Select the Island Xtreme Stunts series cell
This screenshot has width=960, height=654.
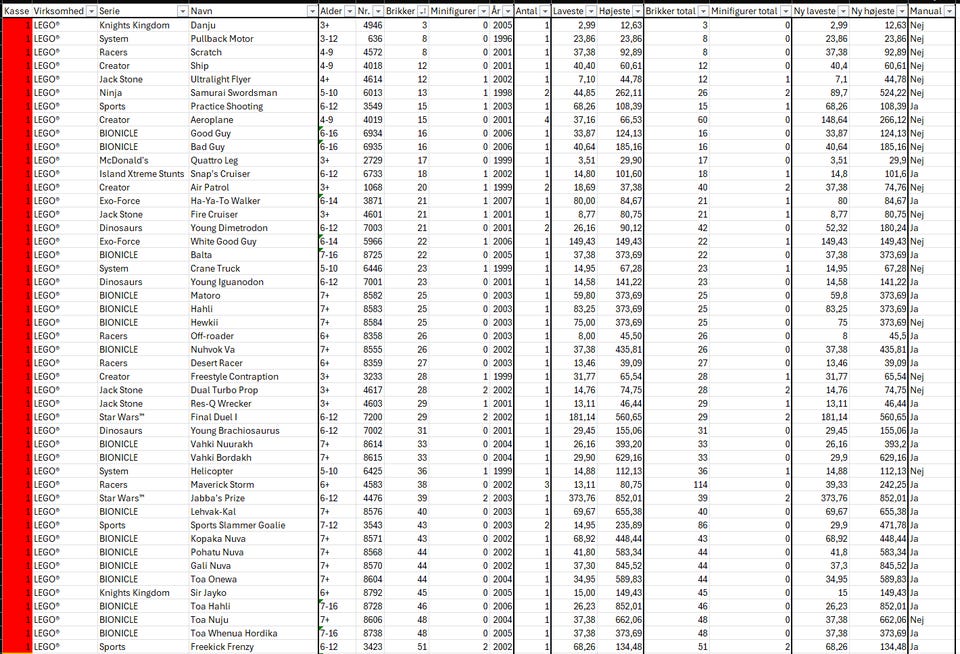143,174
